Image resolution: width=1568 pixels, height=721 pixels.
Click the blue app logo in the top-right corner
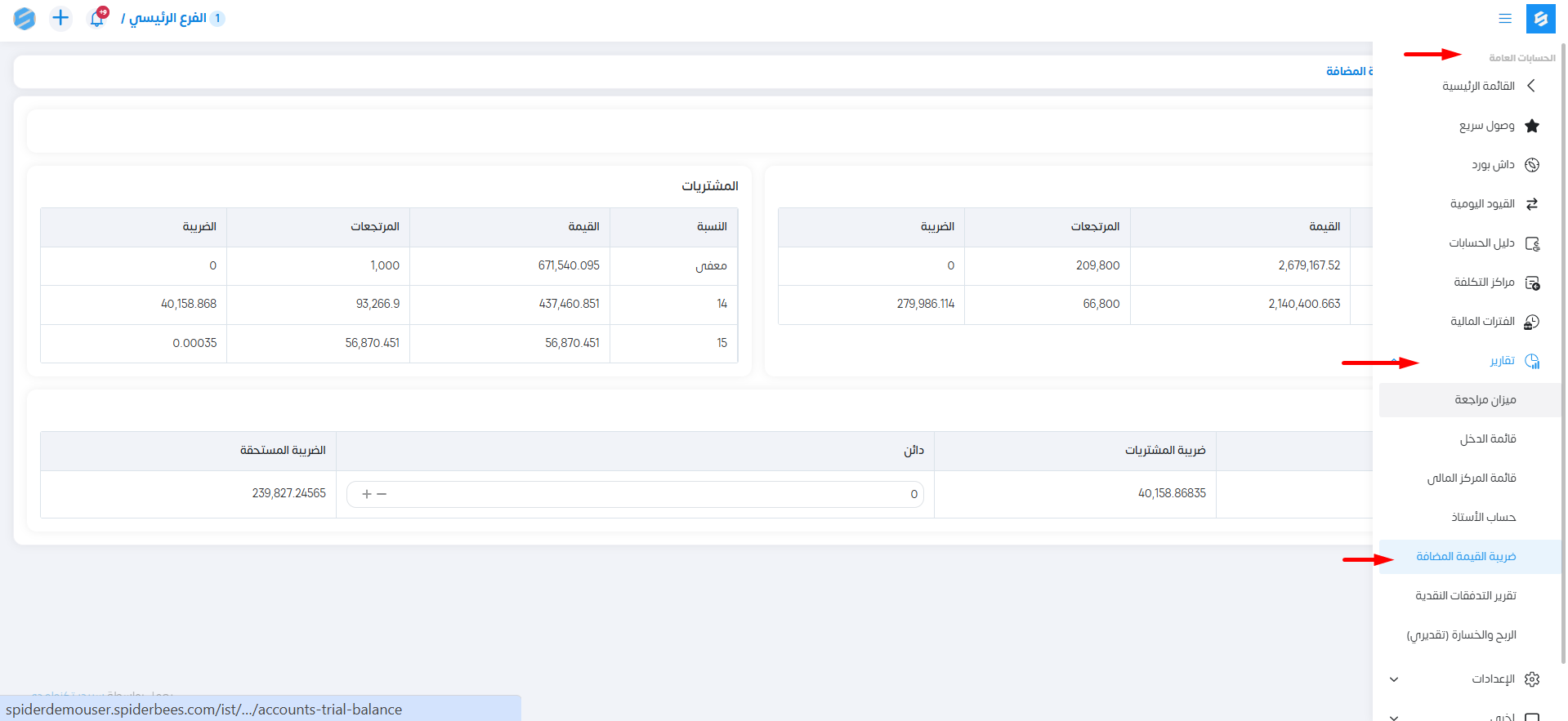(x=1540, y=18)
